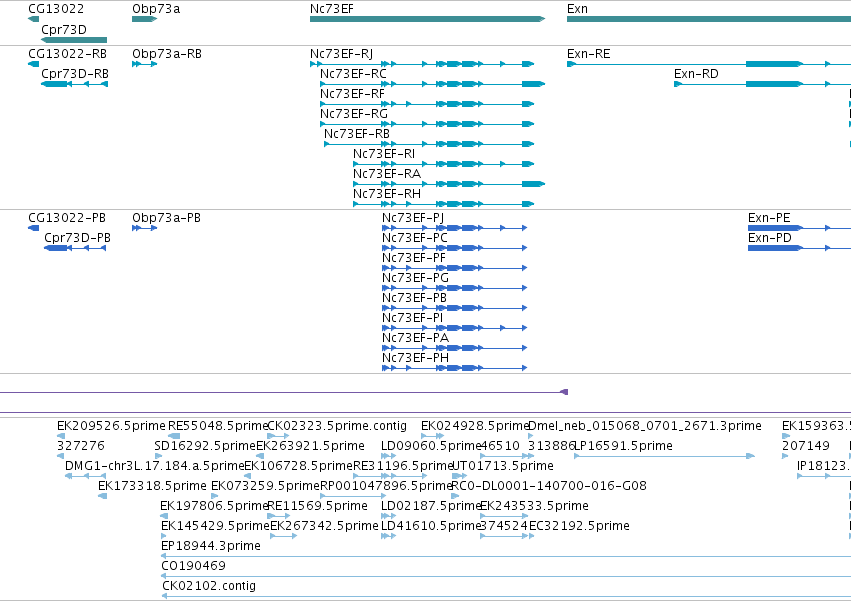Select CK02102.contig feature
The image size is (851, 601).
(x=209, y=586)
